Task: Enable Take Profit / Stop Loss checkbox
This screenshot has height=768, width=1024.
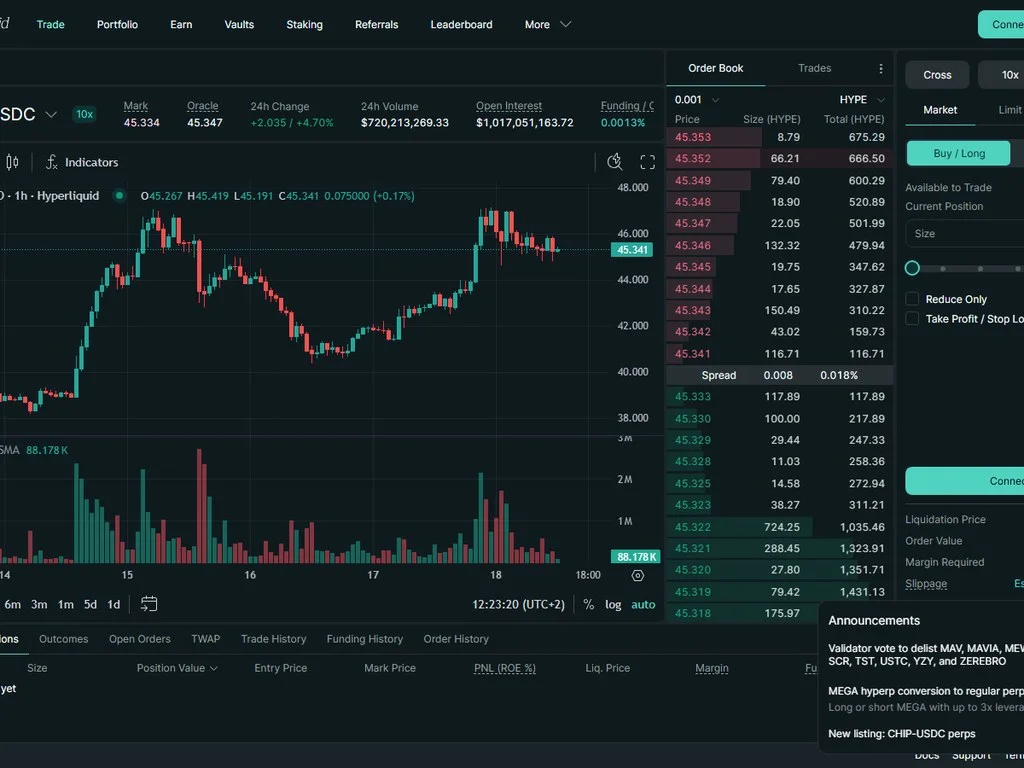Action: 912,319
